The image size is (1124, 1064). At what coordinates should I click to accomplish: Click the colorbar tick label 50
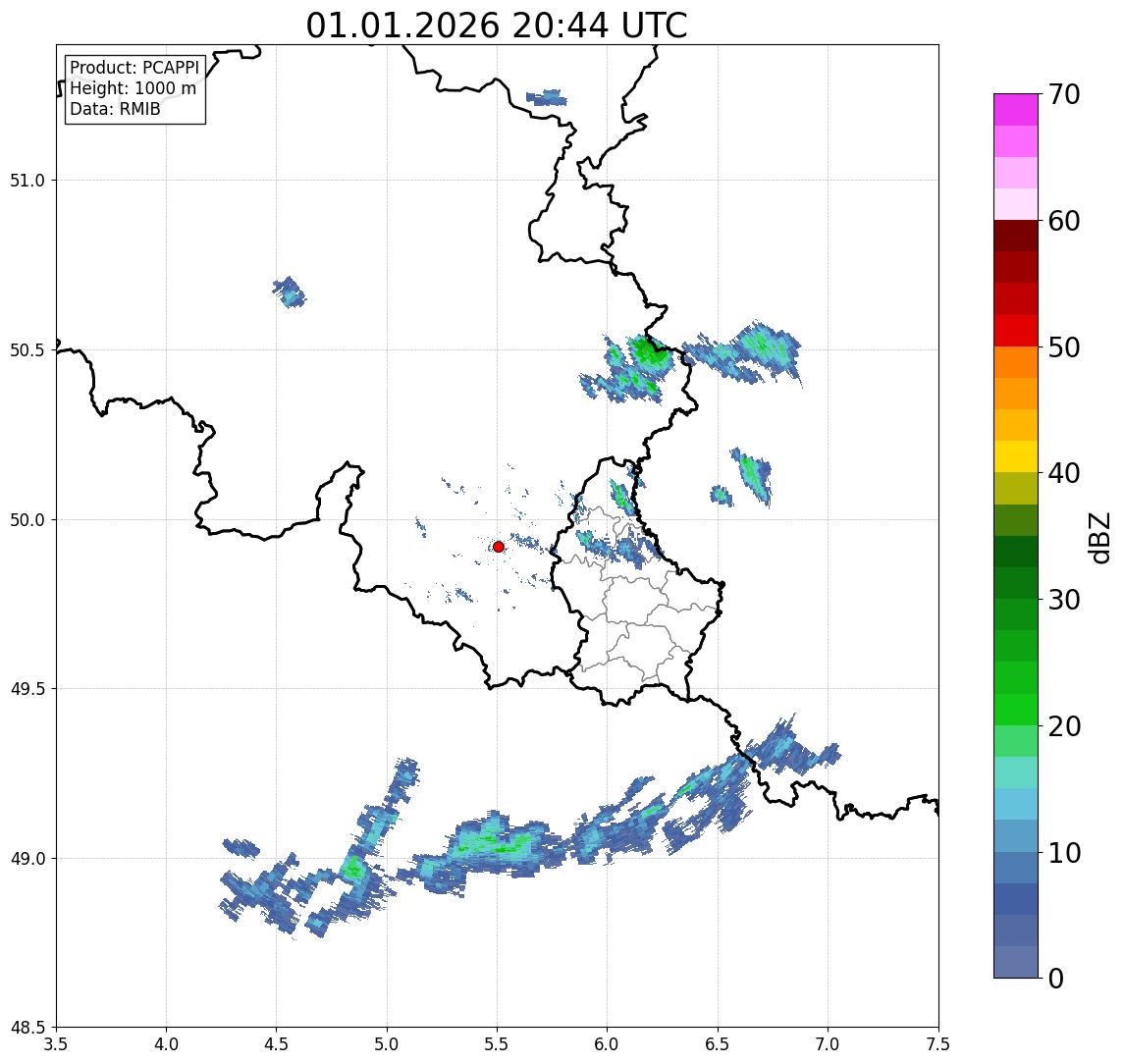(1064, 347)
